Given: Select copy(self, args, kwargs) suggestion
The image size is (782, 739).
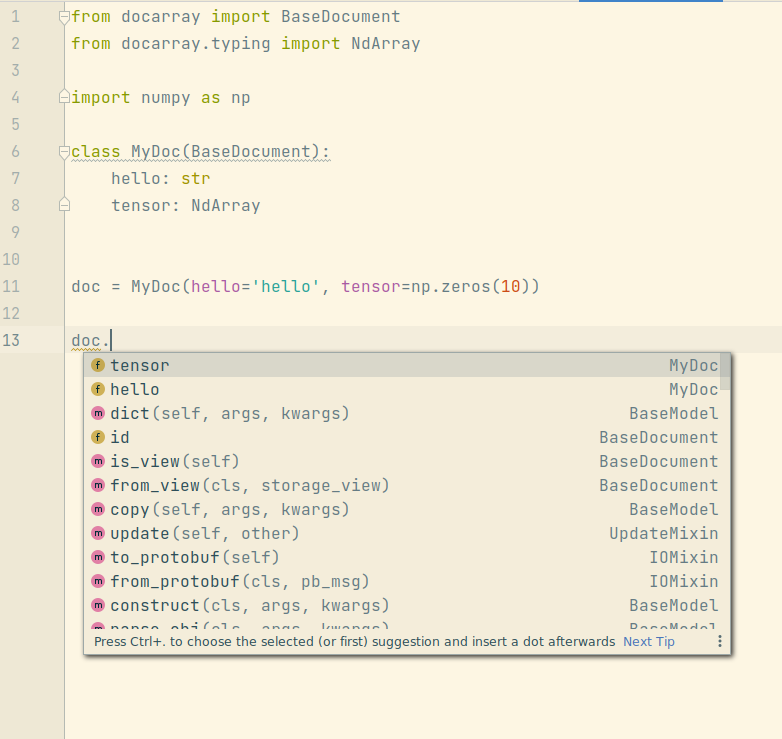Looking at the screenshot, I should [406, 509].
